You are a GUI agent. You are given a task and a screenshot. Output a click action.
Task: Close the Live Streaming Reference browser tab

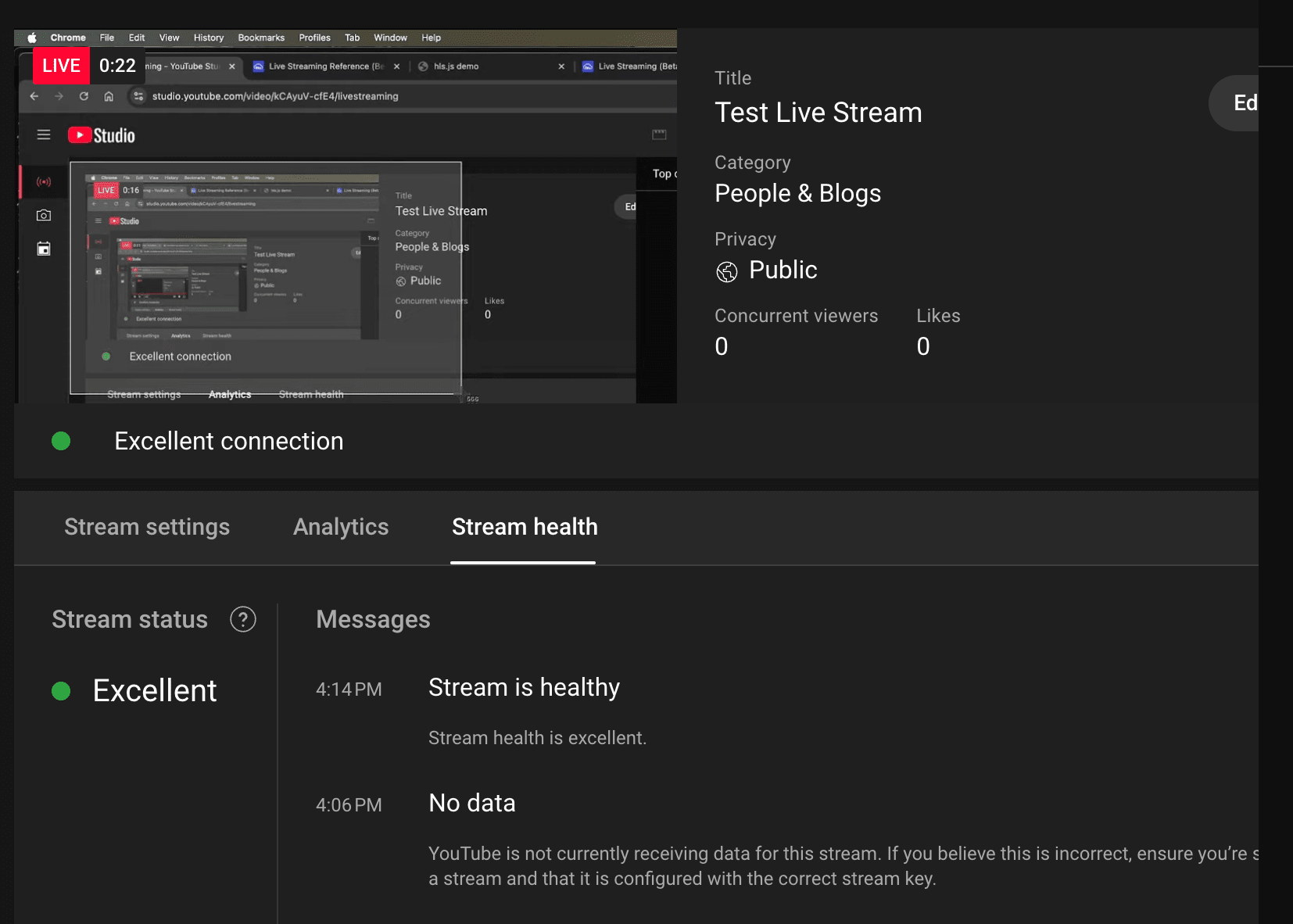point(397,66)
